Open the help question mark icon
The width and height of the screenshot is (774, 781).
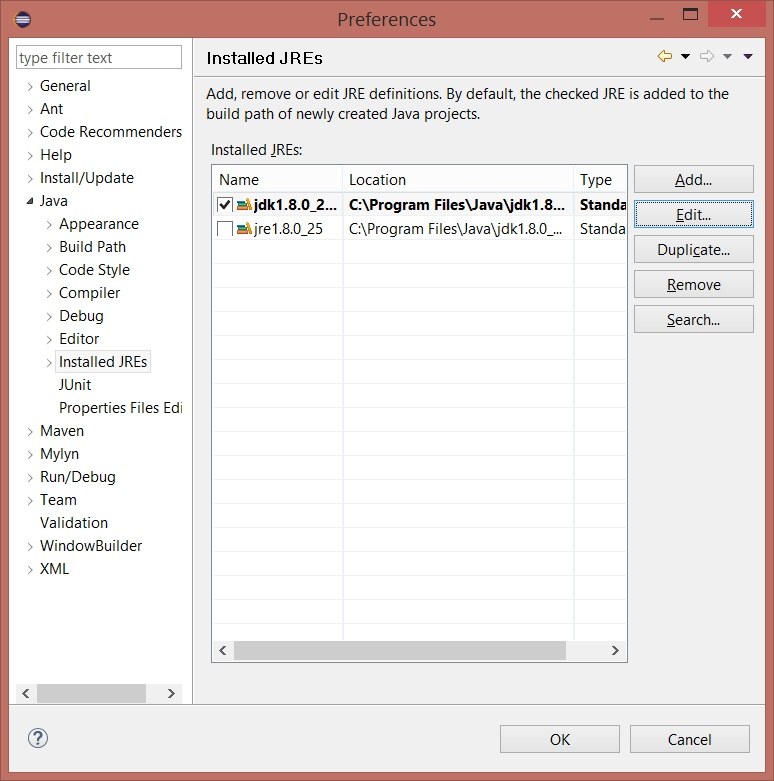click(x=38, y=738)
